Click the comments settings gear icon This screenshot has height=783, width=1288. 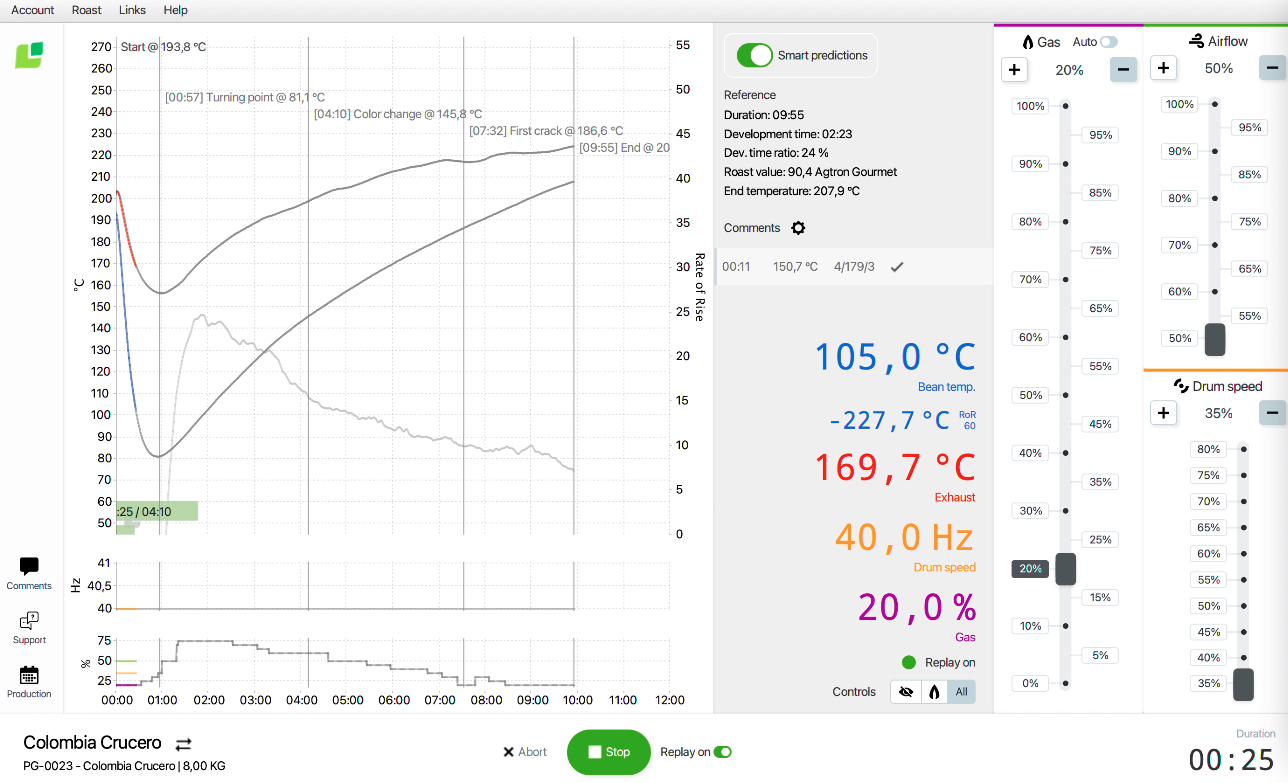click(x=798, y=228)
